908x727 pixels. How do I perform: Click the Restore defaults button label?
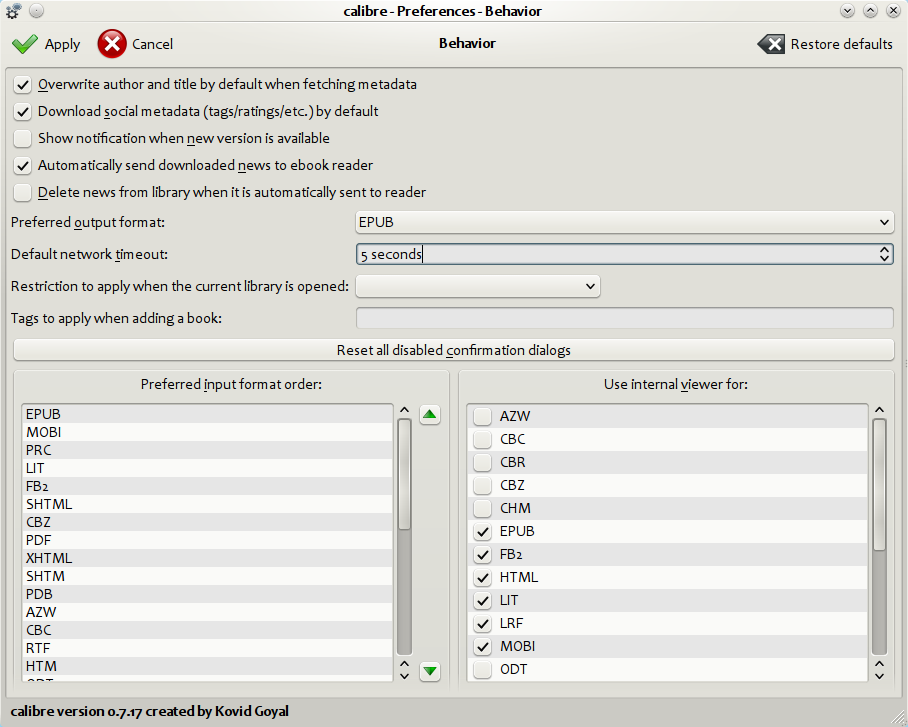coord(841,44)
